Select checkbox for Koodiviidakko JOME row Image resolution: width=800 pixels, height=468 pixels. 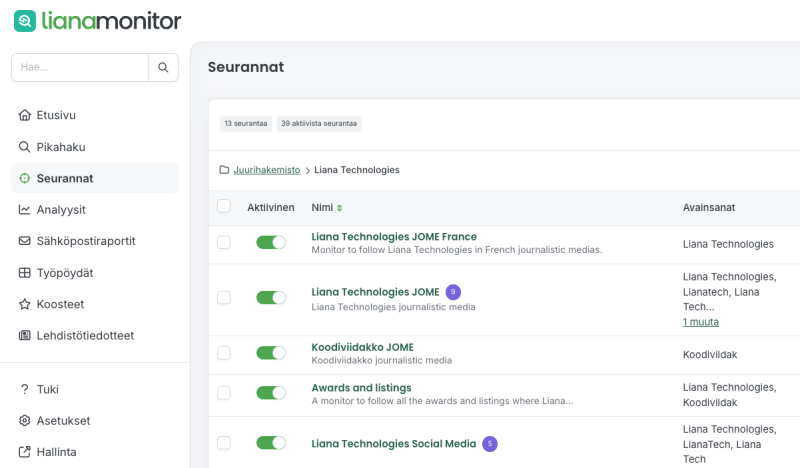pos(224,353)
